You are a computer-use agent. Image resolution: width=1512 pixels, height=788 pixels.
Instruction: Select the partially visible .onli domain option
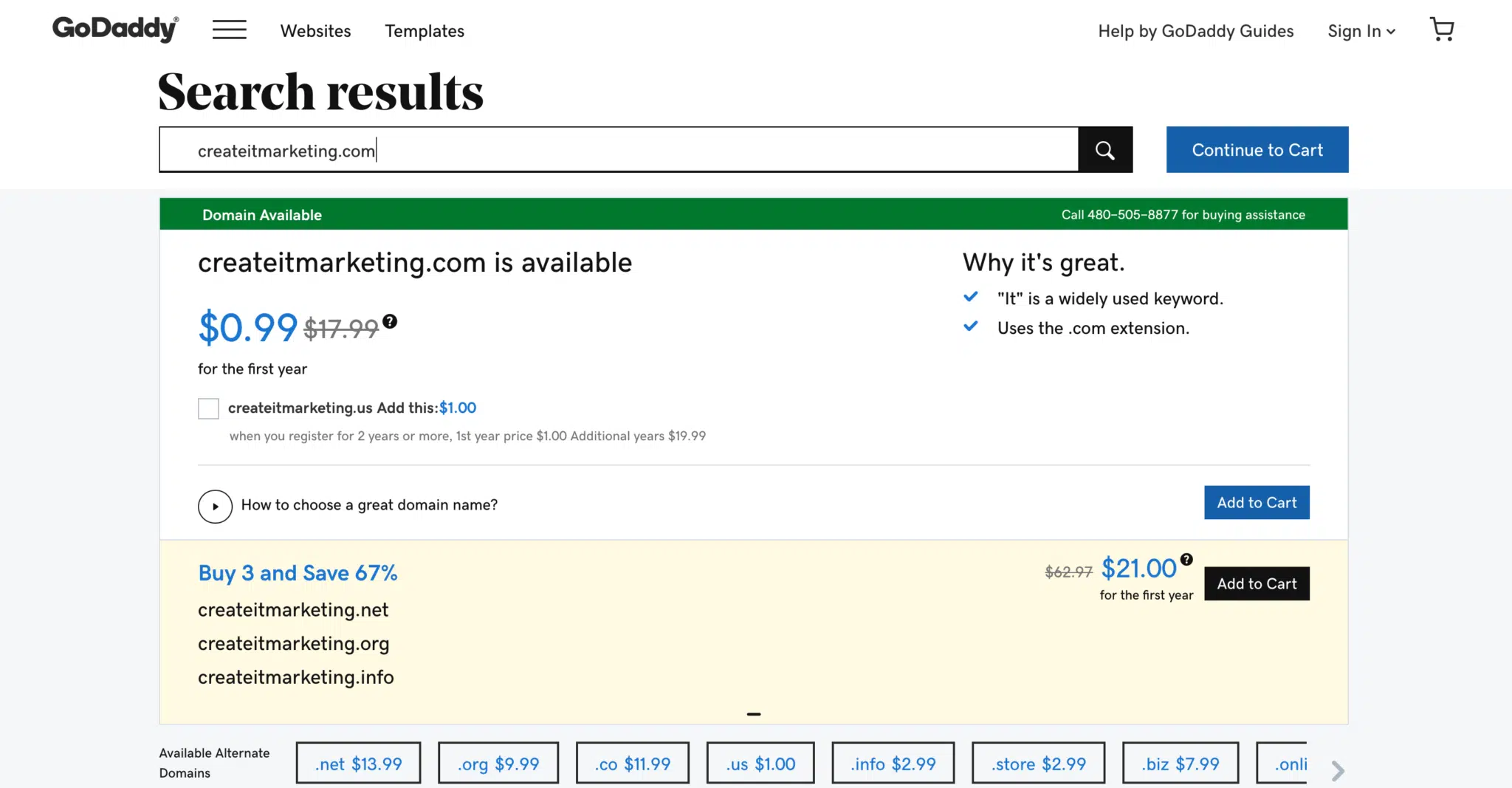(x=1282, y=763)
